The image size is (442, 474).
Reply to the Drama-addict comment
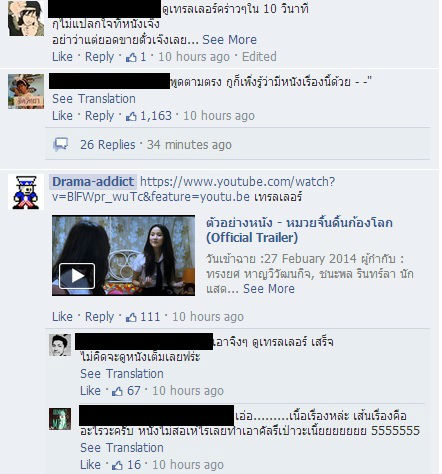[x=99, y=317]
